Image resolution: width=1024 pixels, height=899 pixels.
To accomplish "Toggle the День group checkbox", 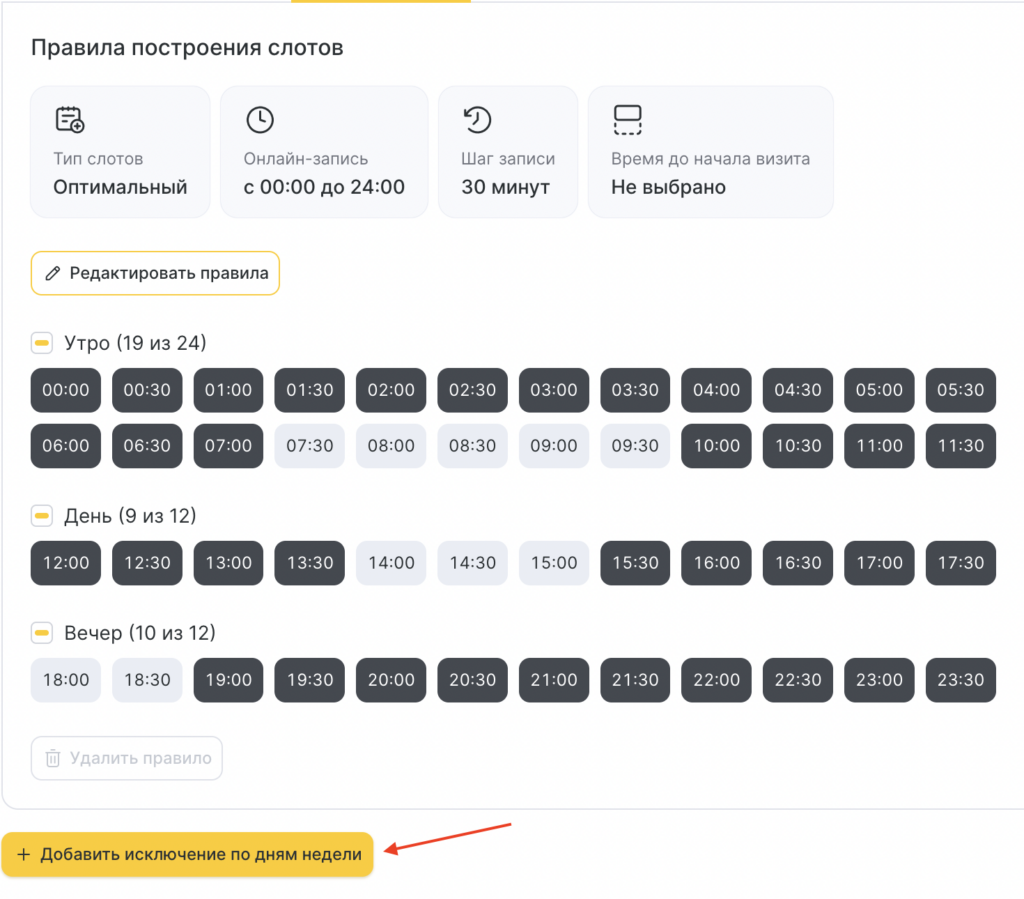I will coord(42,516).
